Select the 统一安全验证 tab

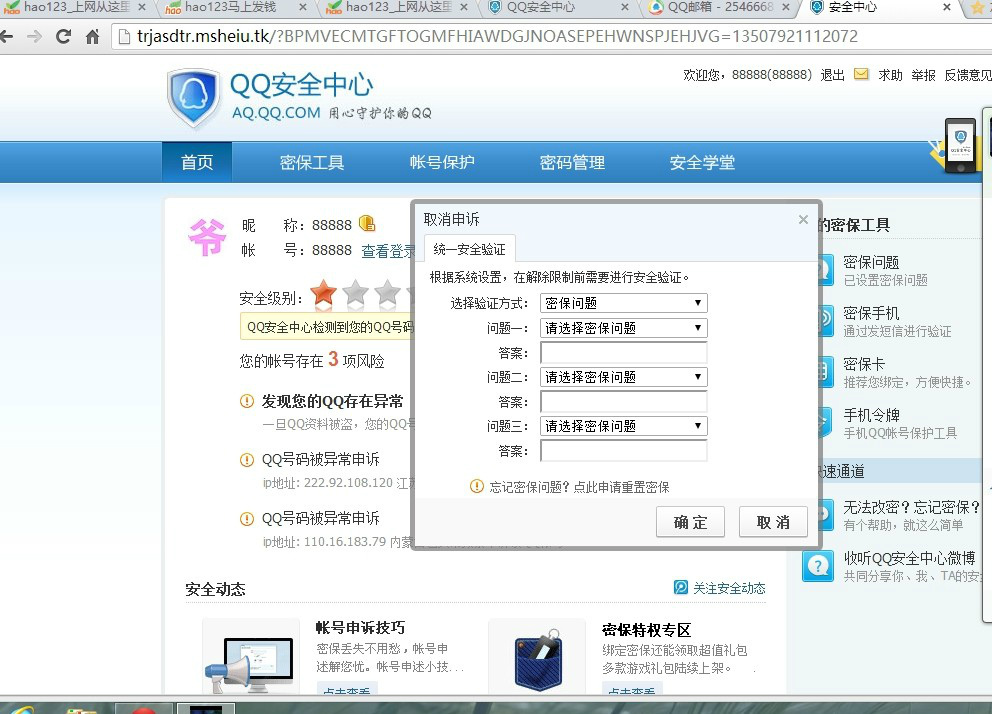coord(469,249)
